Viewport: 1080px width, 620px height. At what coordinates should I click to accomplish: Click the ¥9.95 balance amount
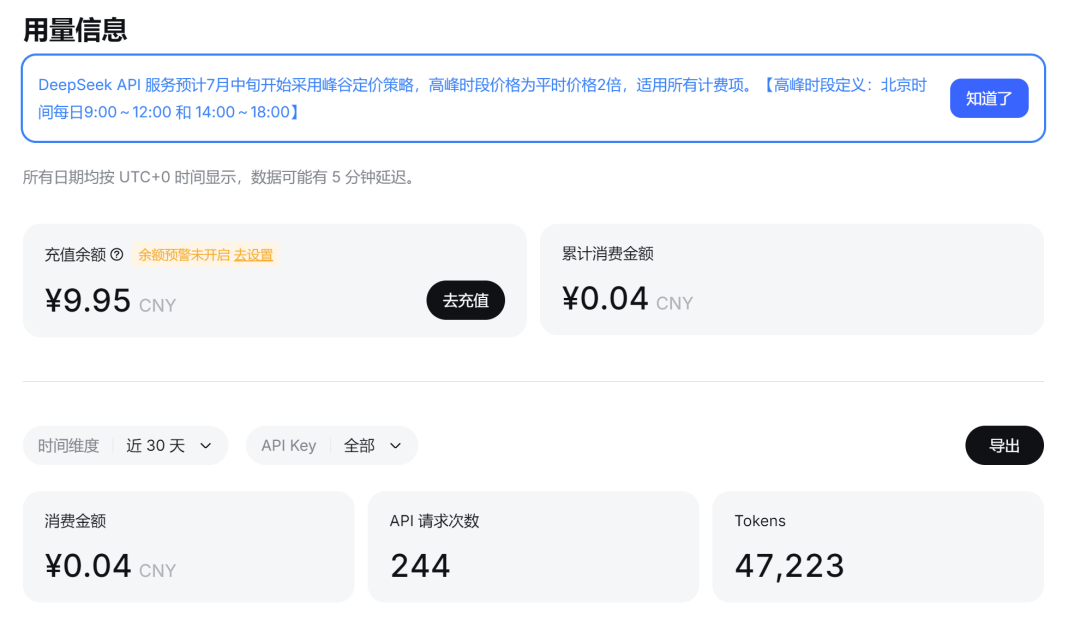click(87, 301)
